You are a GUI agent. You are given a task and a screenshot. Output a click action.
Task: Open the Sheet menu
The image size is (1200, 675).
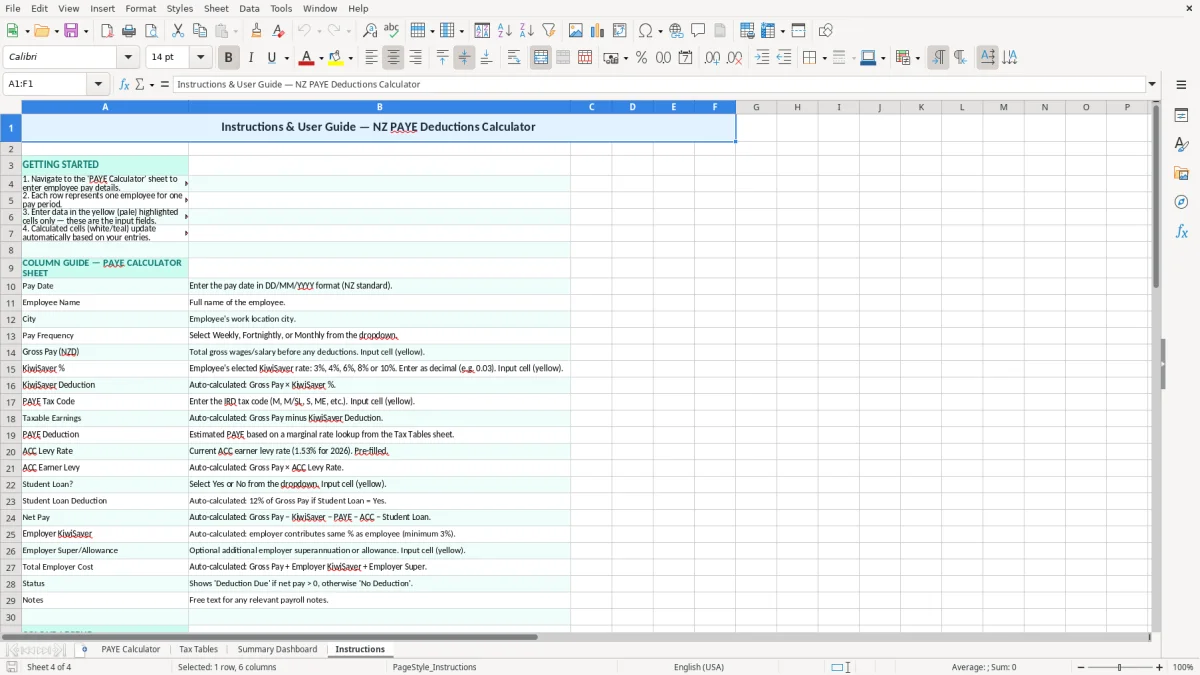click(x=216, y=8)
